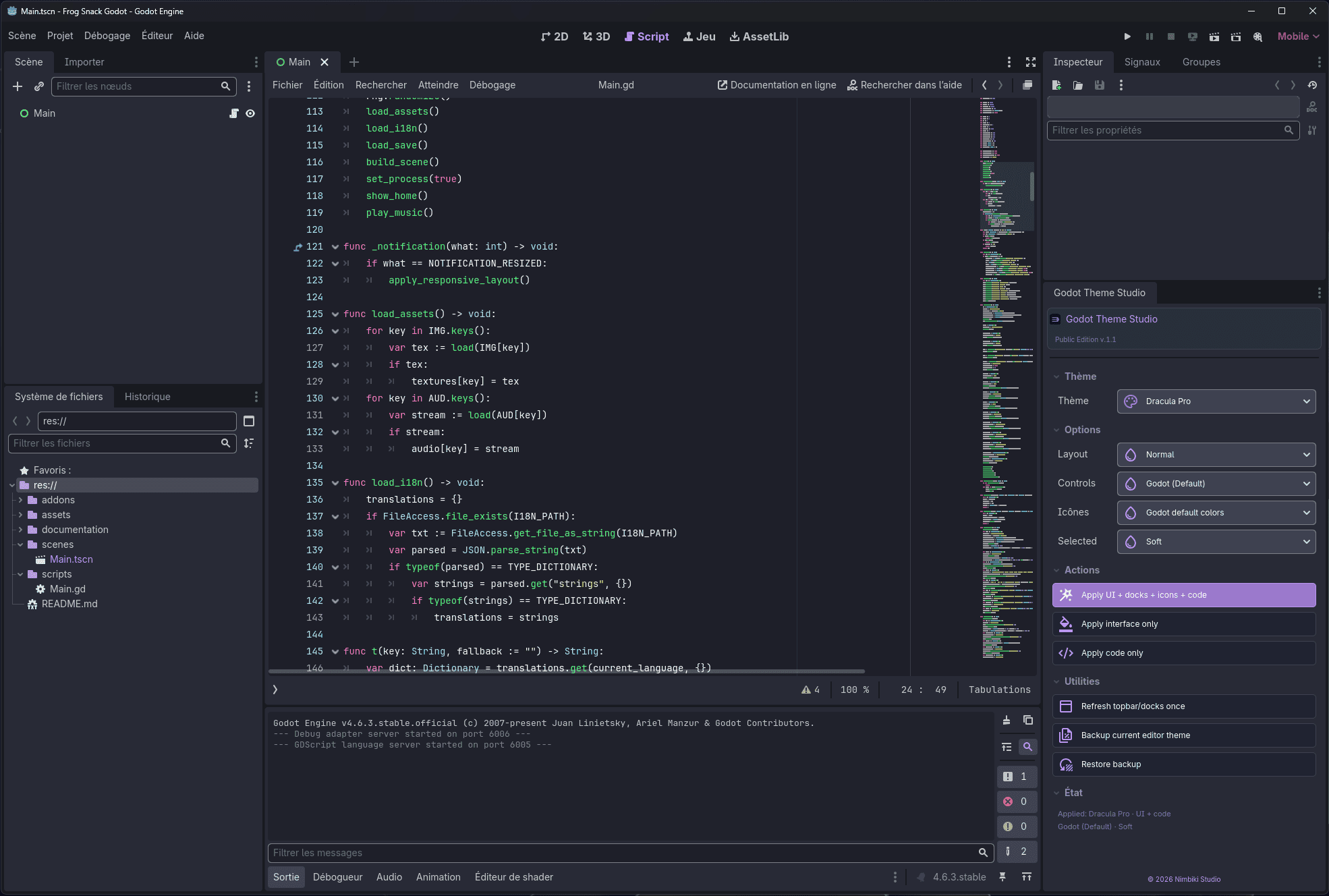The height and width of the screenshot is (896, 1329).
Task: Open the Débogage top menu
Action: coord(107,36)
